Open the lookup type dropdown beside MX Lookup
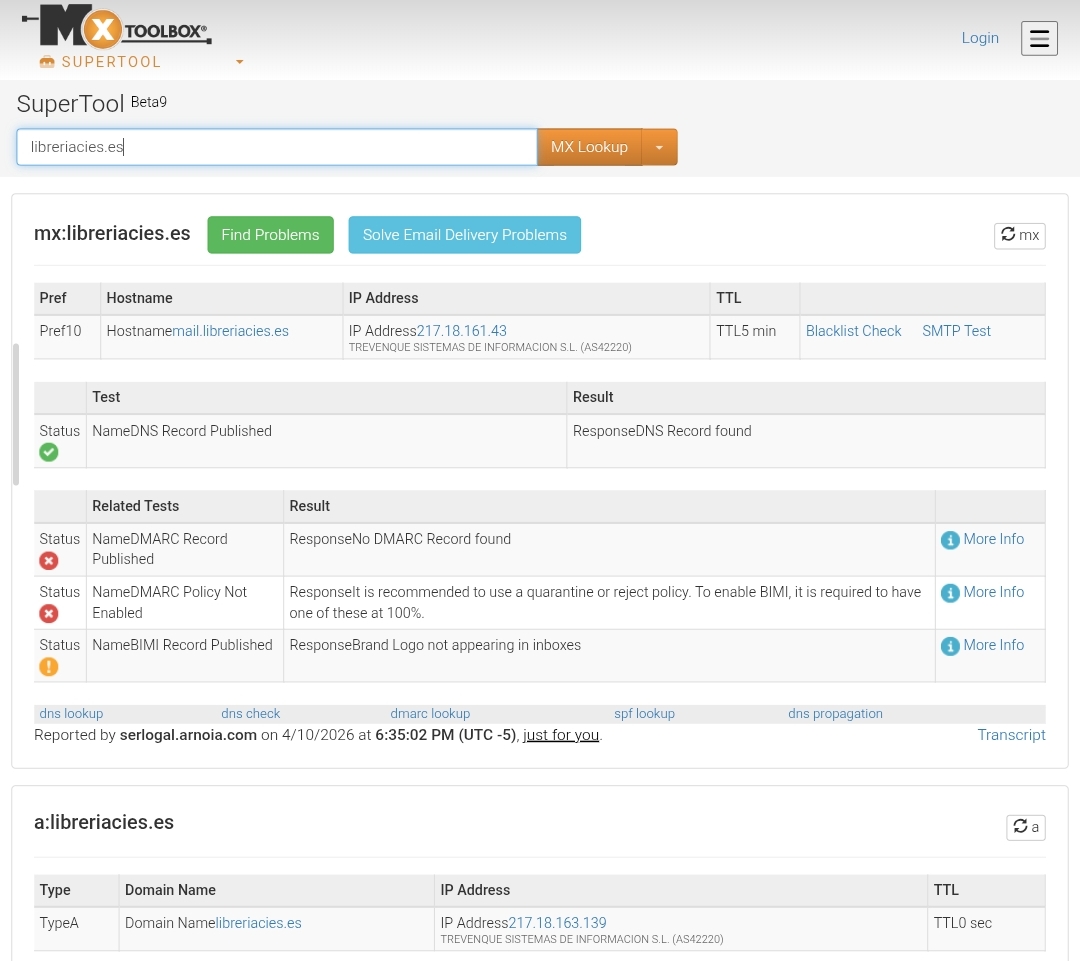 [x=658, y=146]
